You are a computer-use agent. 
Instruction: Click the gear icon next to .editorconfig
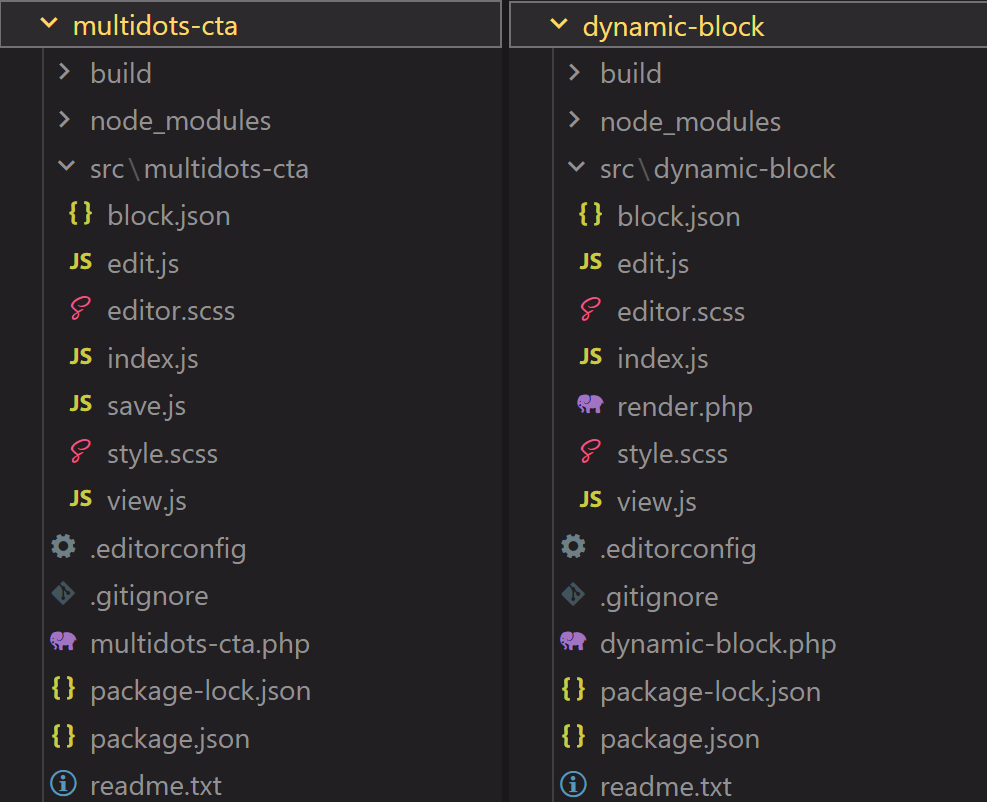[x=62, y=548]
